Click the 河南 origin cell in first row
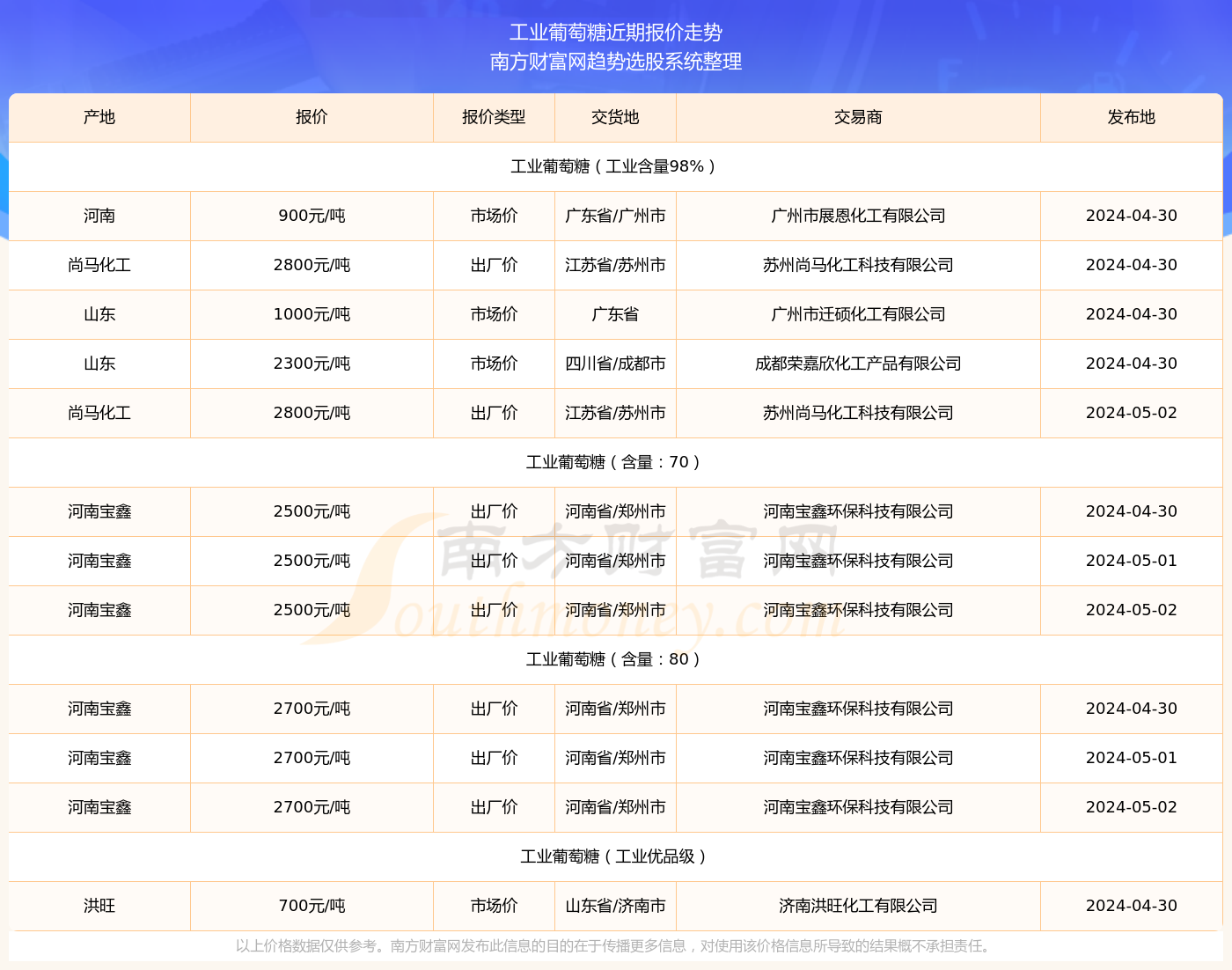1232x970 pixels. pyautogui.click(x=99, y=216)
